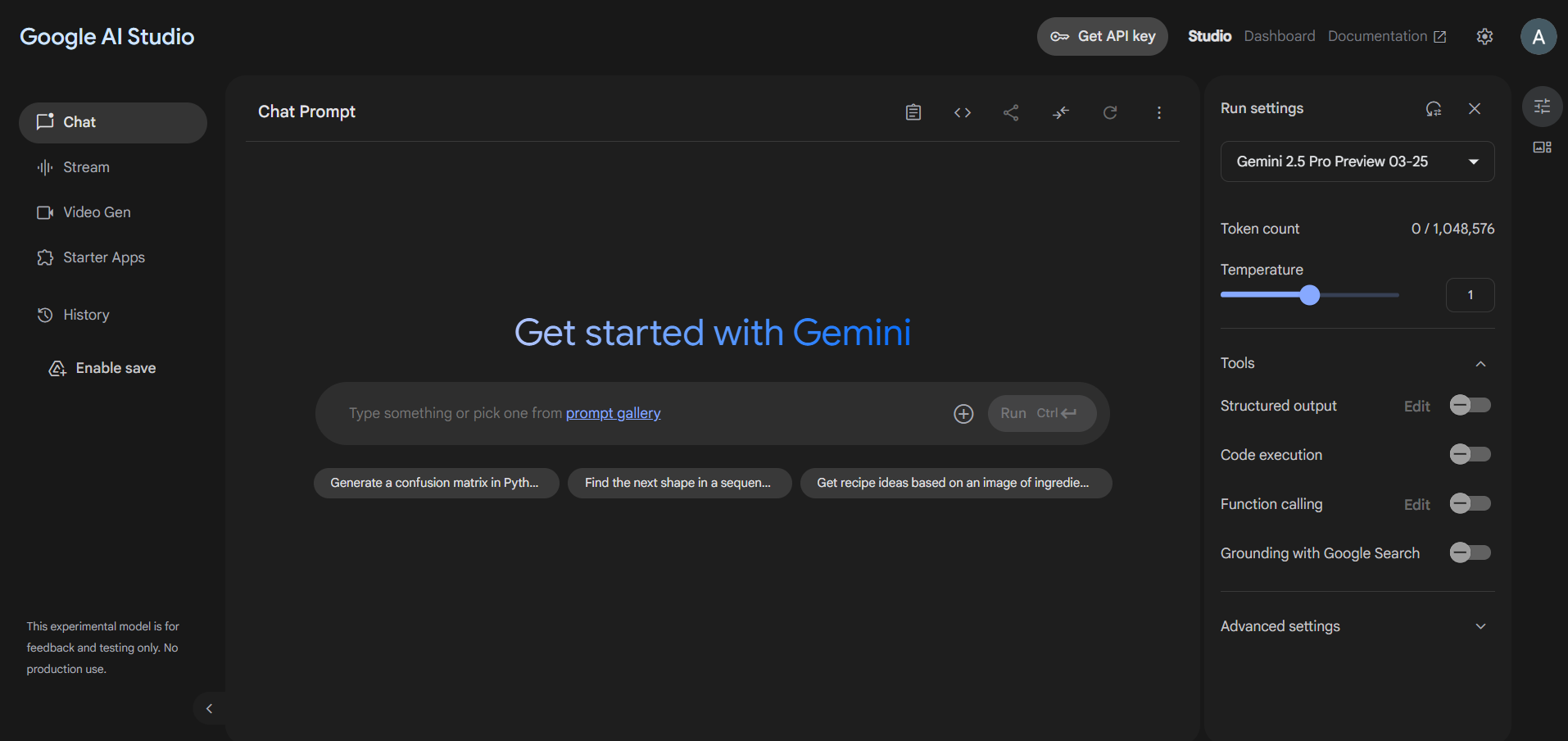Click the Temperature slider handle

click(x=1309, y=295)
